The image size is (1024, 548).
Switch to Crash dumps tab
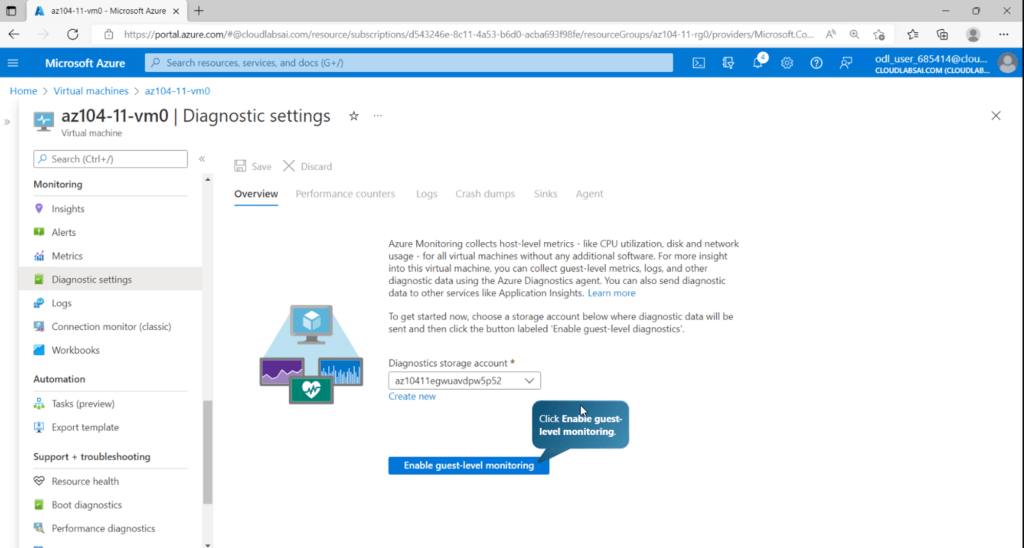click(x=485, y=194)
